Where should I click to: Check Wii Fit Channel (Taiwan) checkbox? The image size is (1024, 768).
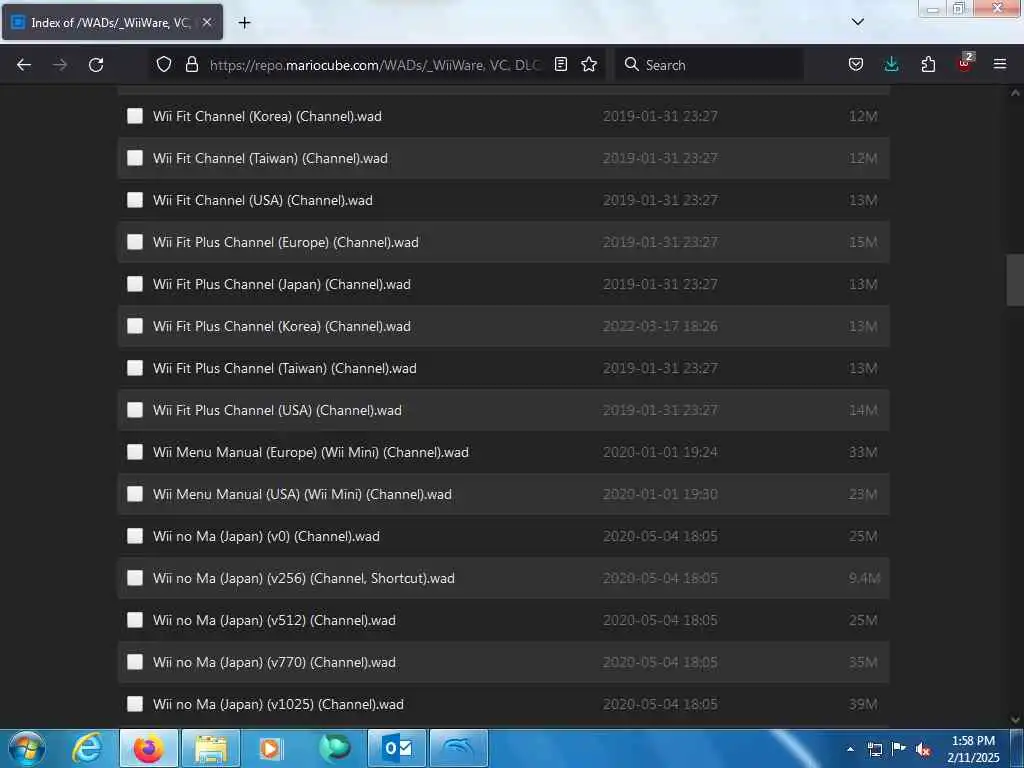[x=135, y=158]
